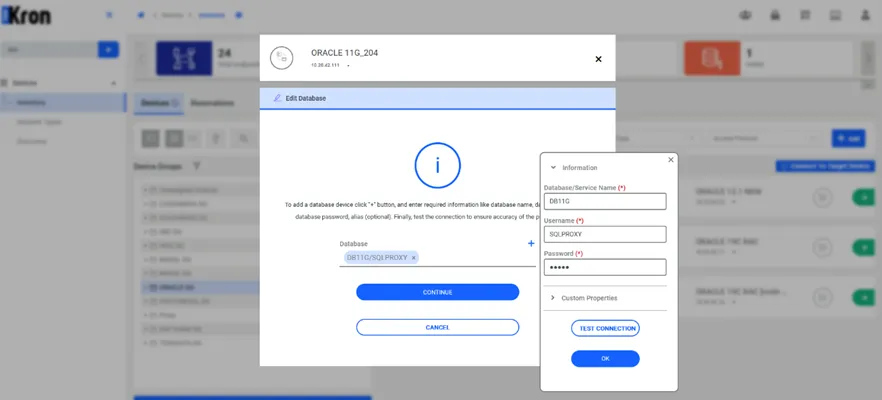The height and width of the screenshot is (400, 882).
Task: Click the lock icon in top bar
Action: (x=775, y=15)
